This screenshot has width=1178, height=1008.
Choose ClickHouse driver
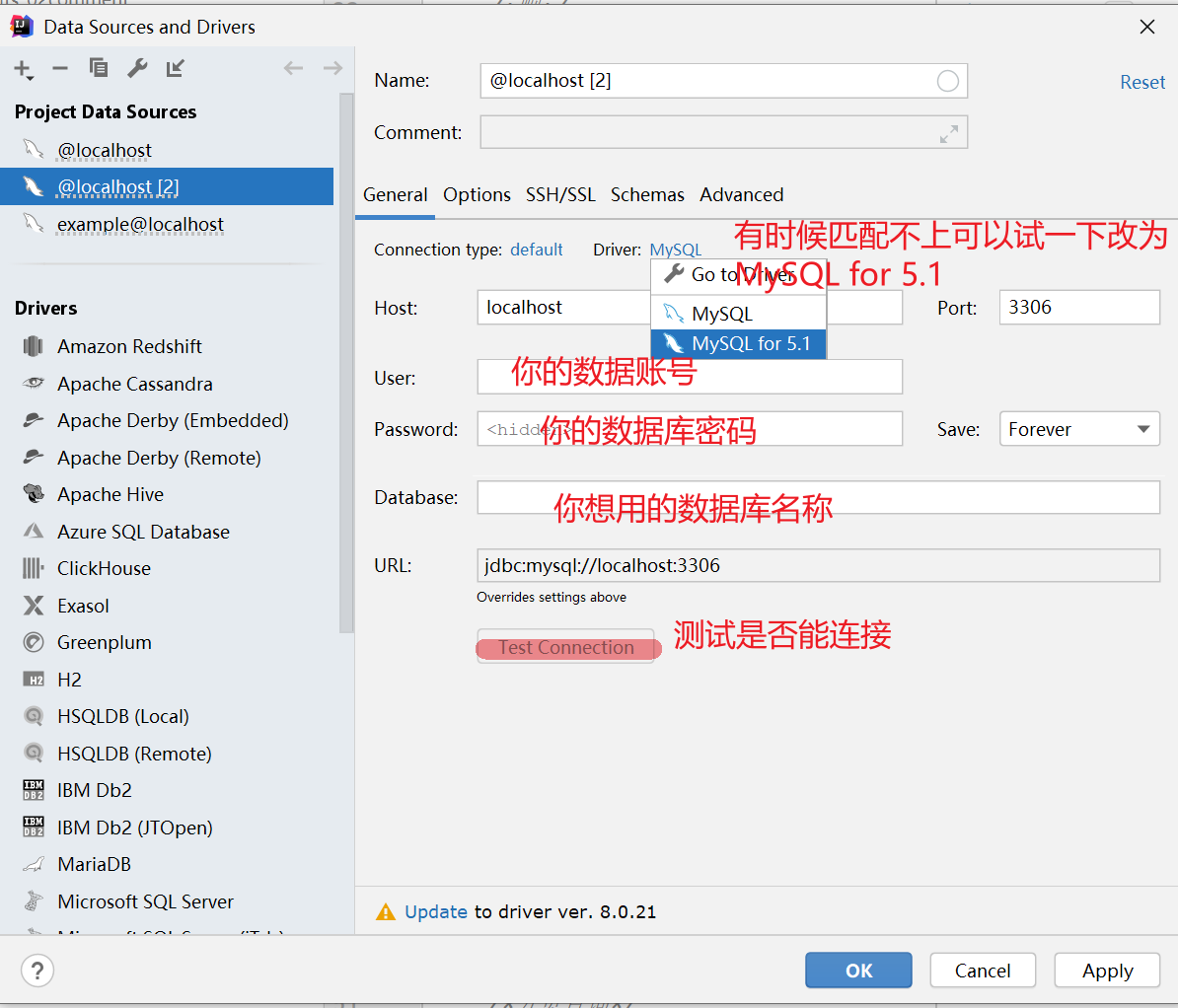(104, 568)
